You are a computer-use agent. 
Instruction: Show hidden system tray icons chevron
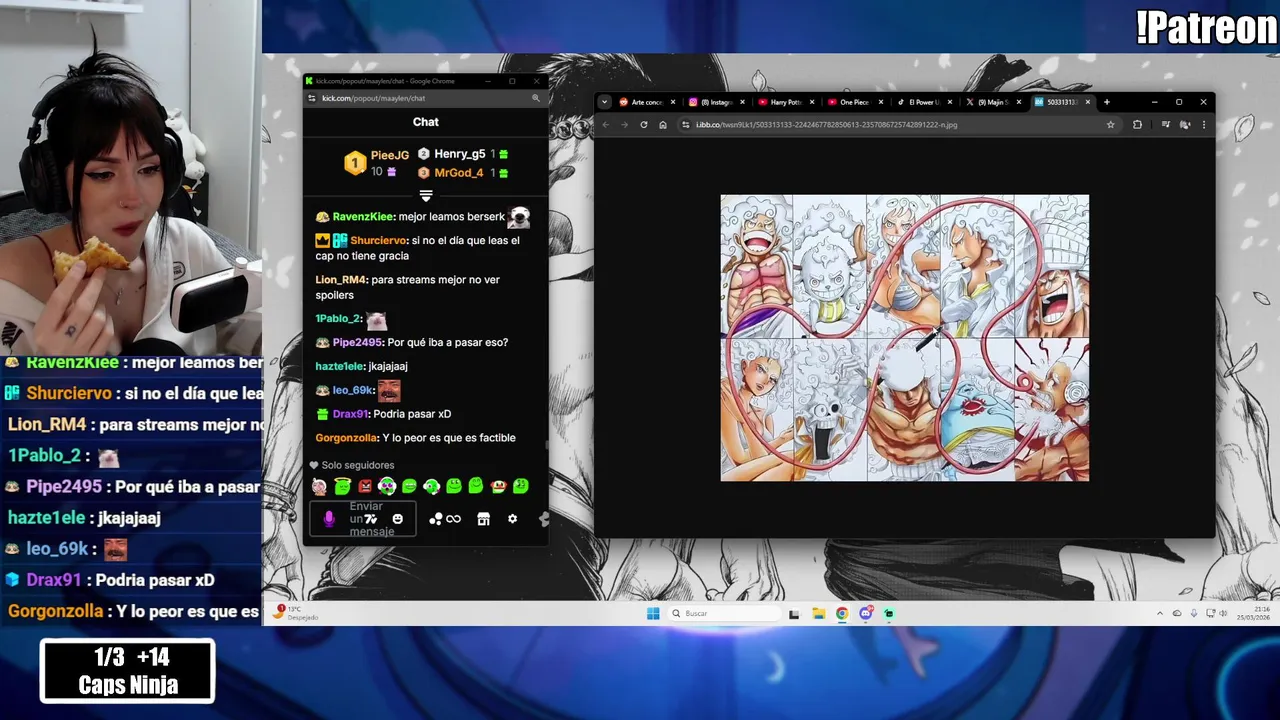point(1160,613)
